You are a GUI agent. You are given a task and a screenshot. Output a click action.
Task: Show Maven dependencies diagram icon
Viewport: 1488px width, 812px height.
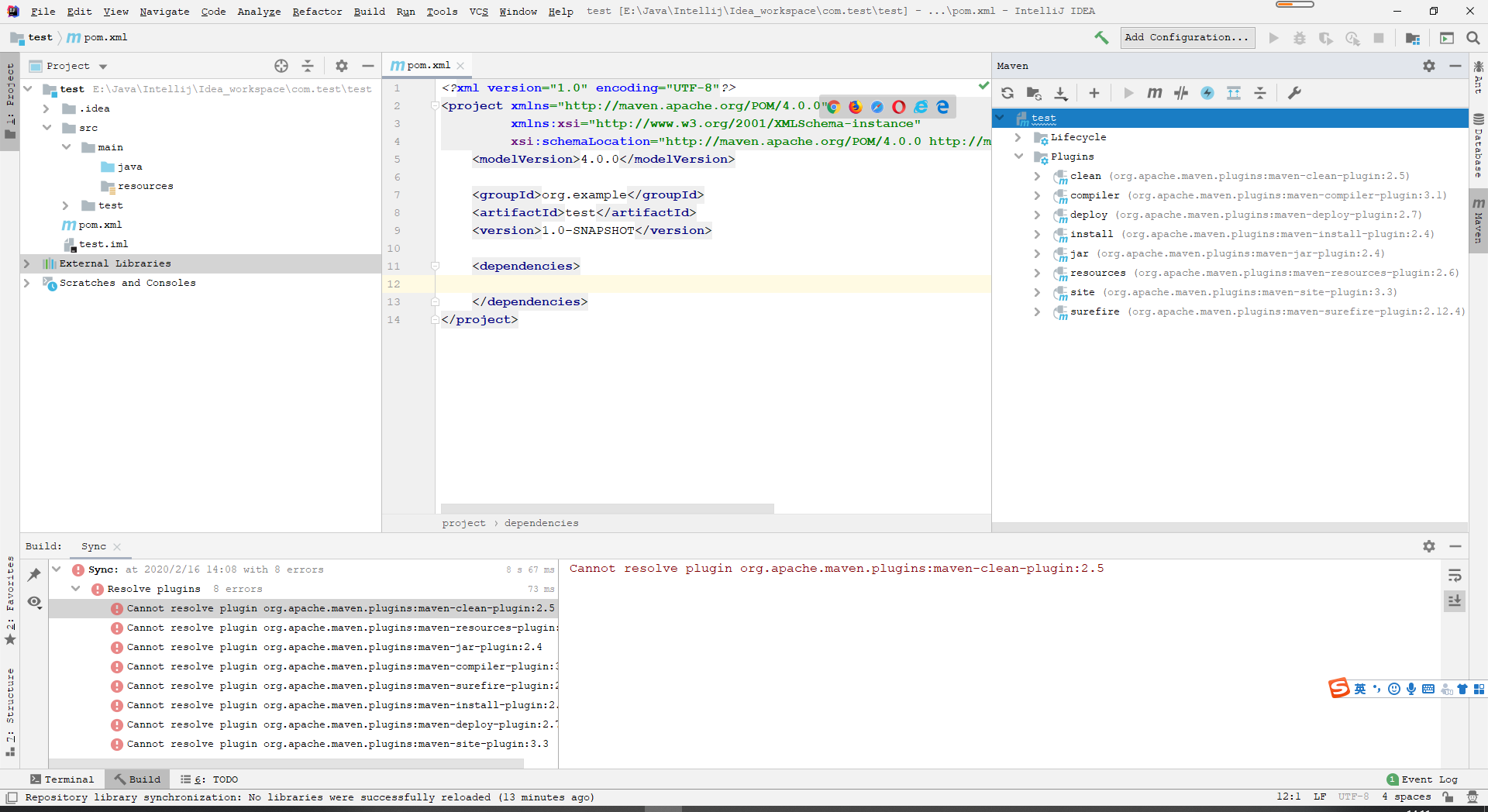click(1234, 93)
